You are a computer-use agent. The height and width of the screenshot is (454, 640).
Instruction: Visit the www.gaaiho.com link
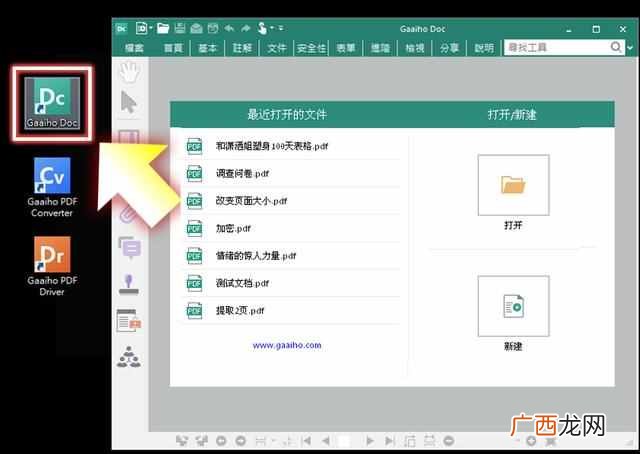287,345
